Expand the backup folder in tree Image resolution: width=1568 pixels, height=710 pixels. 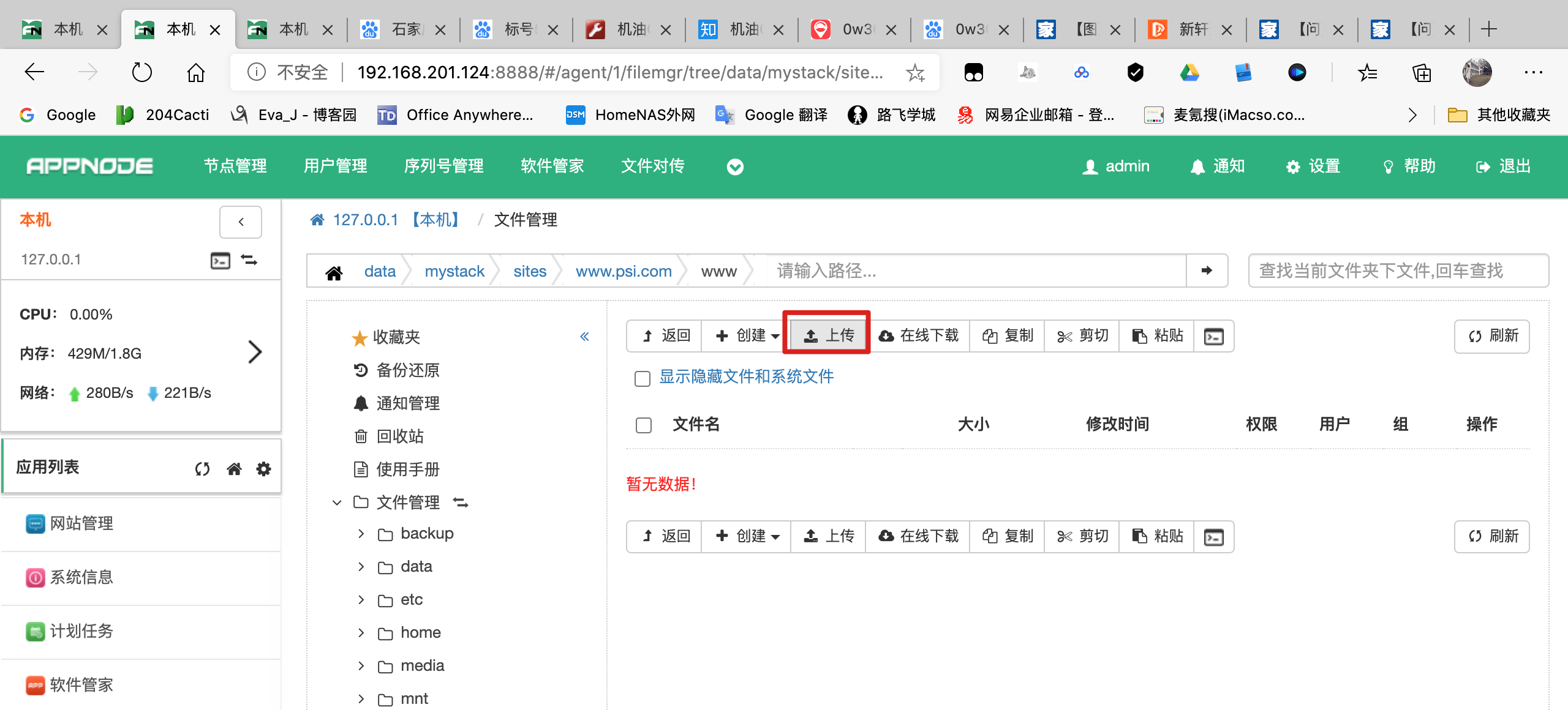click(x=361, y=534)
